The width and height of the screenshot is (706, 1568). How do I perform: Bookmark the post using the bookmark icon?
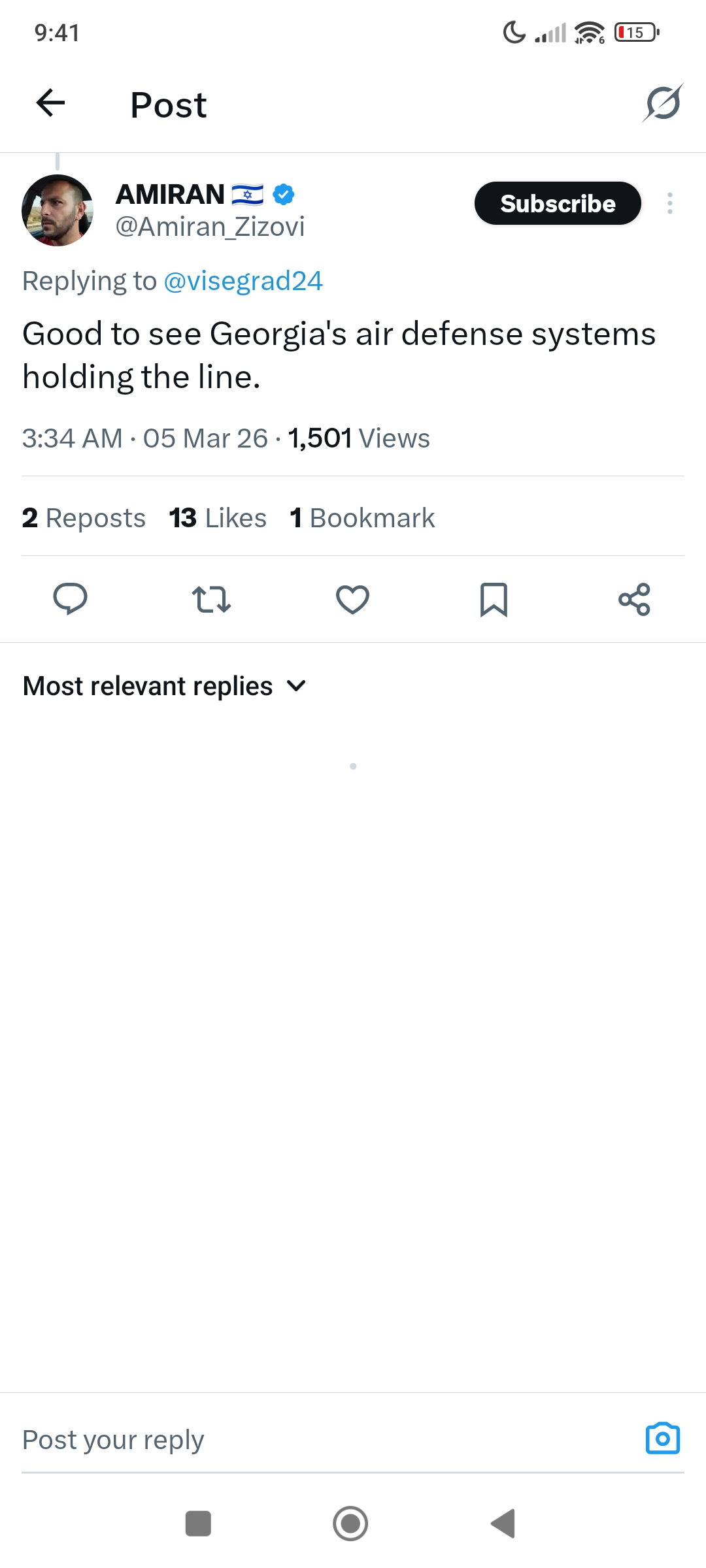494,600
